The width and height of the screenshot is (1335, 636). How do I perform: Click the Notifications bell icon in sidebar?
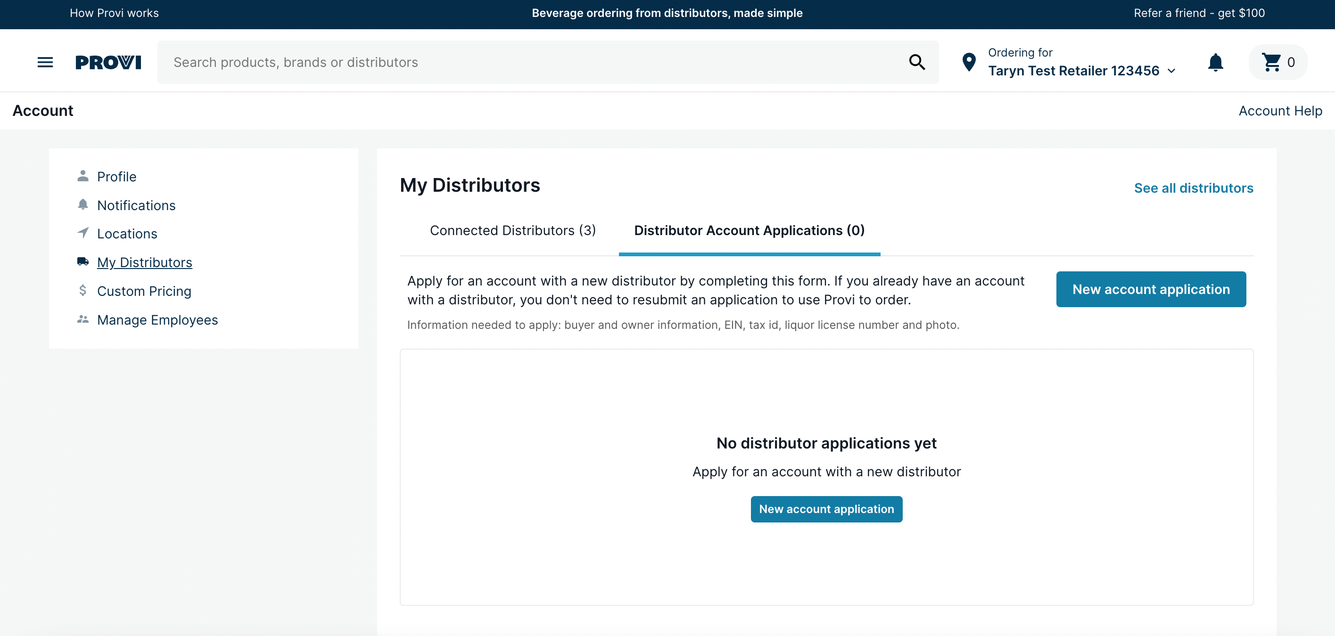click(x=82, y=205)
